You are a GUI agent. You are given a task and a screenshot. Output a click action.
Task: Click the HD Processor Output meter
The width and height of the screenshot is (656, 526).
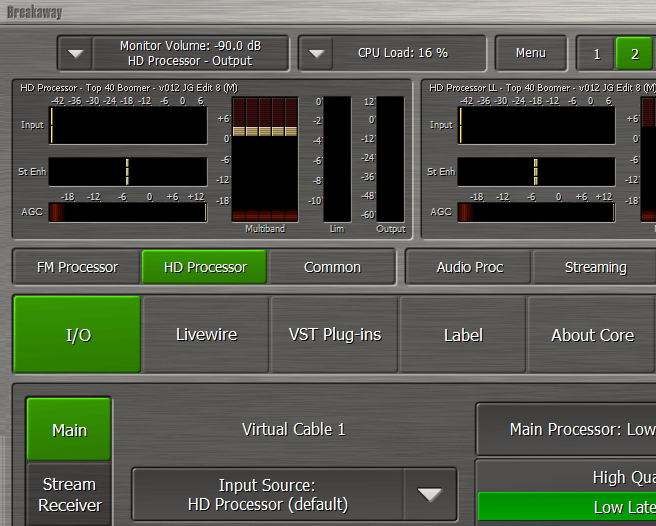point(390,159)
